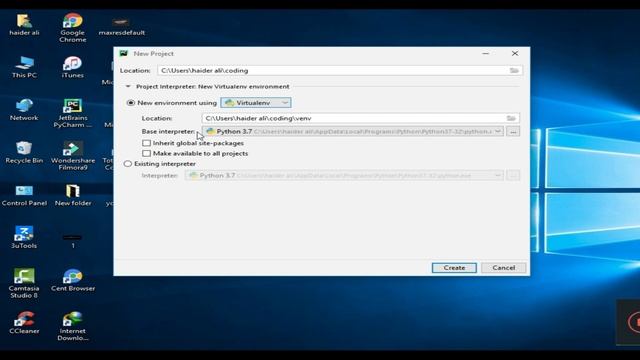The width and height of the screenshot is (640, 360).
Task: Enable Make available to all projects checkbox
Action: click(147, 153)
